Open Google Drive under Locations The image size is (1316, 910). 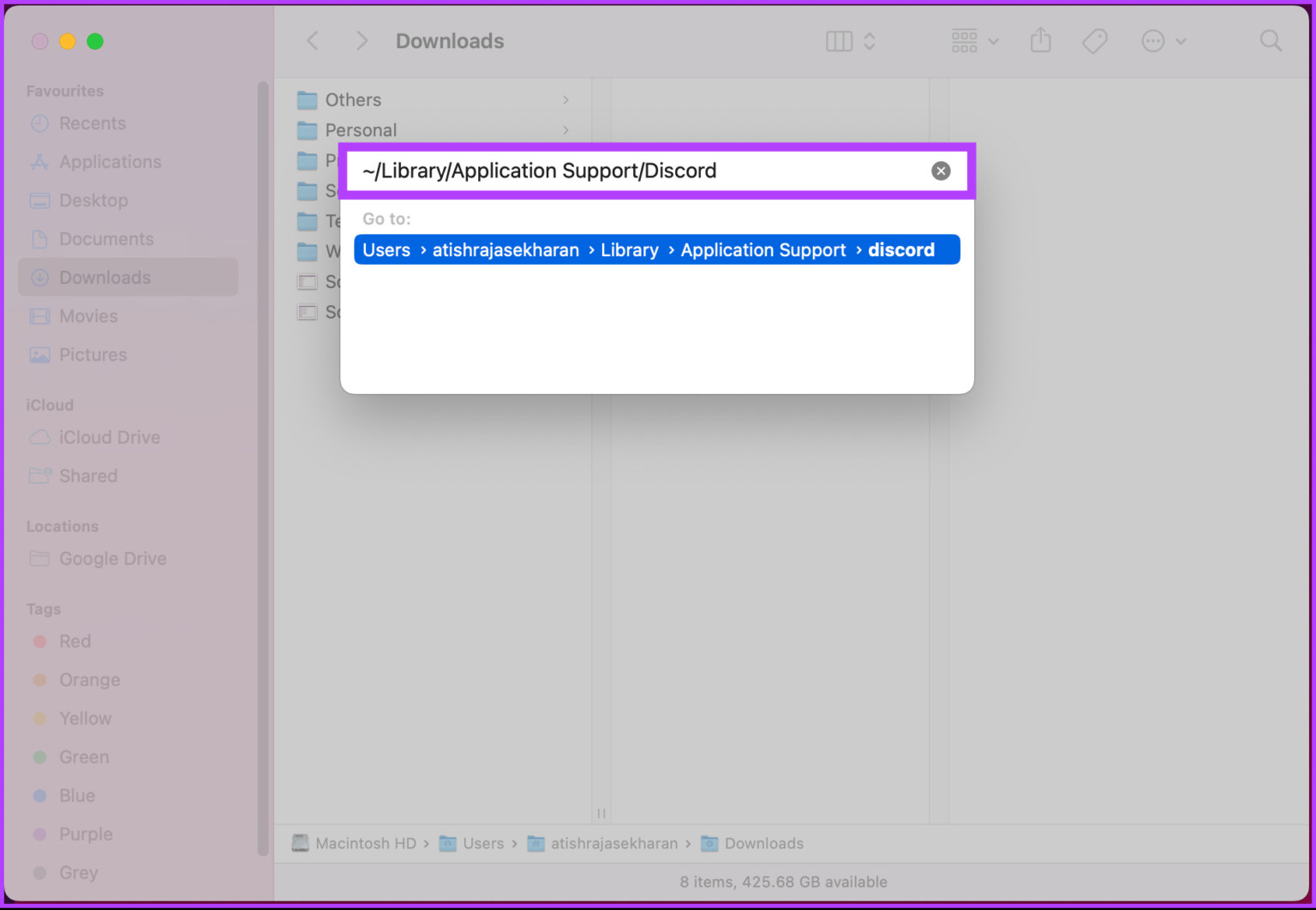click(112, 559)
